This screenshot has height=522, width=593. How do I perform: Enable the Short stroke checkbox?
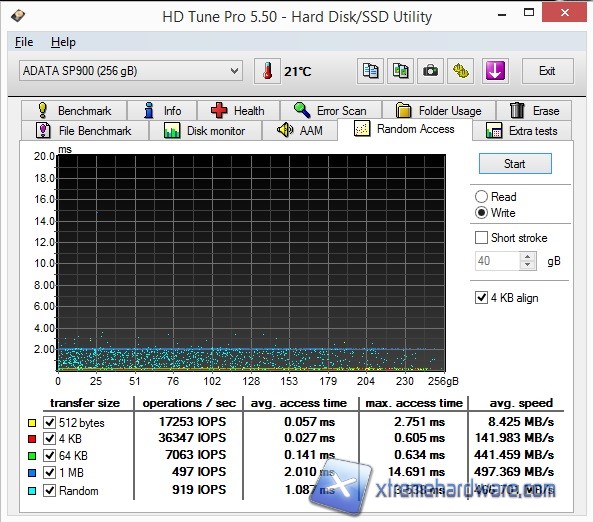481,238
